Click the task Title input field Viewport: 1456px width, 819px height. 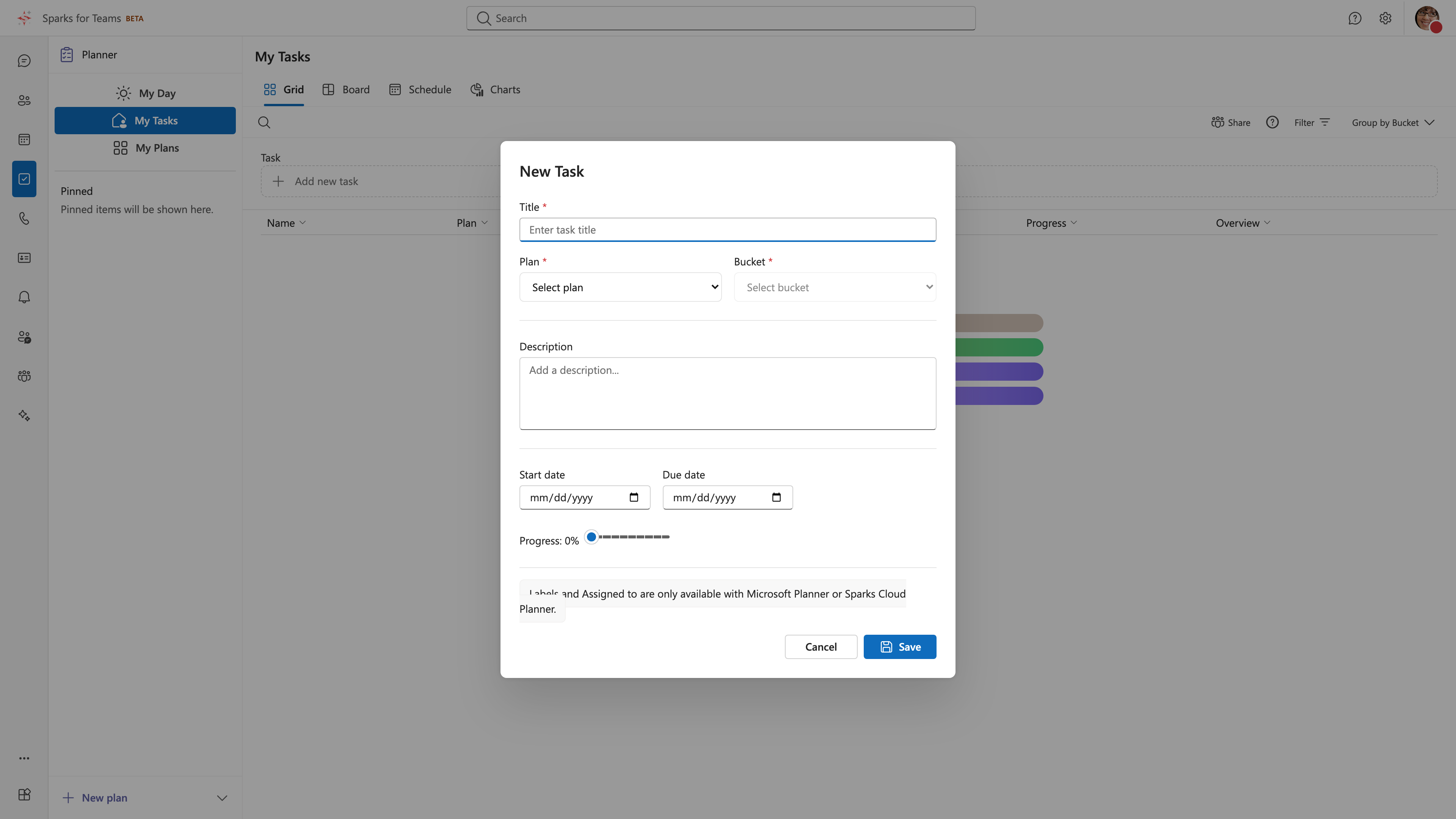click(x=728, y=229)
